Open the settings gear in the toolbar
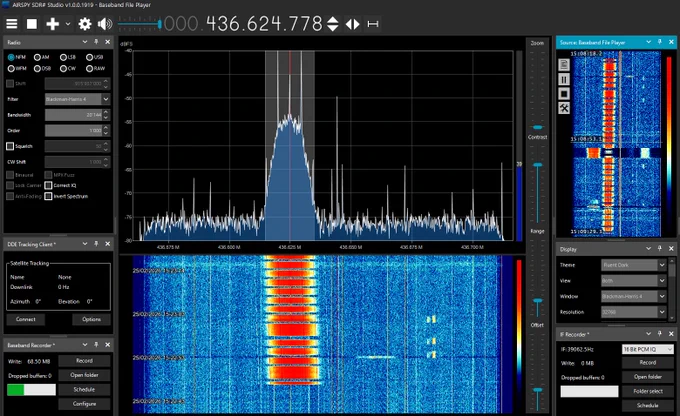 (85, 24)
